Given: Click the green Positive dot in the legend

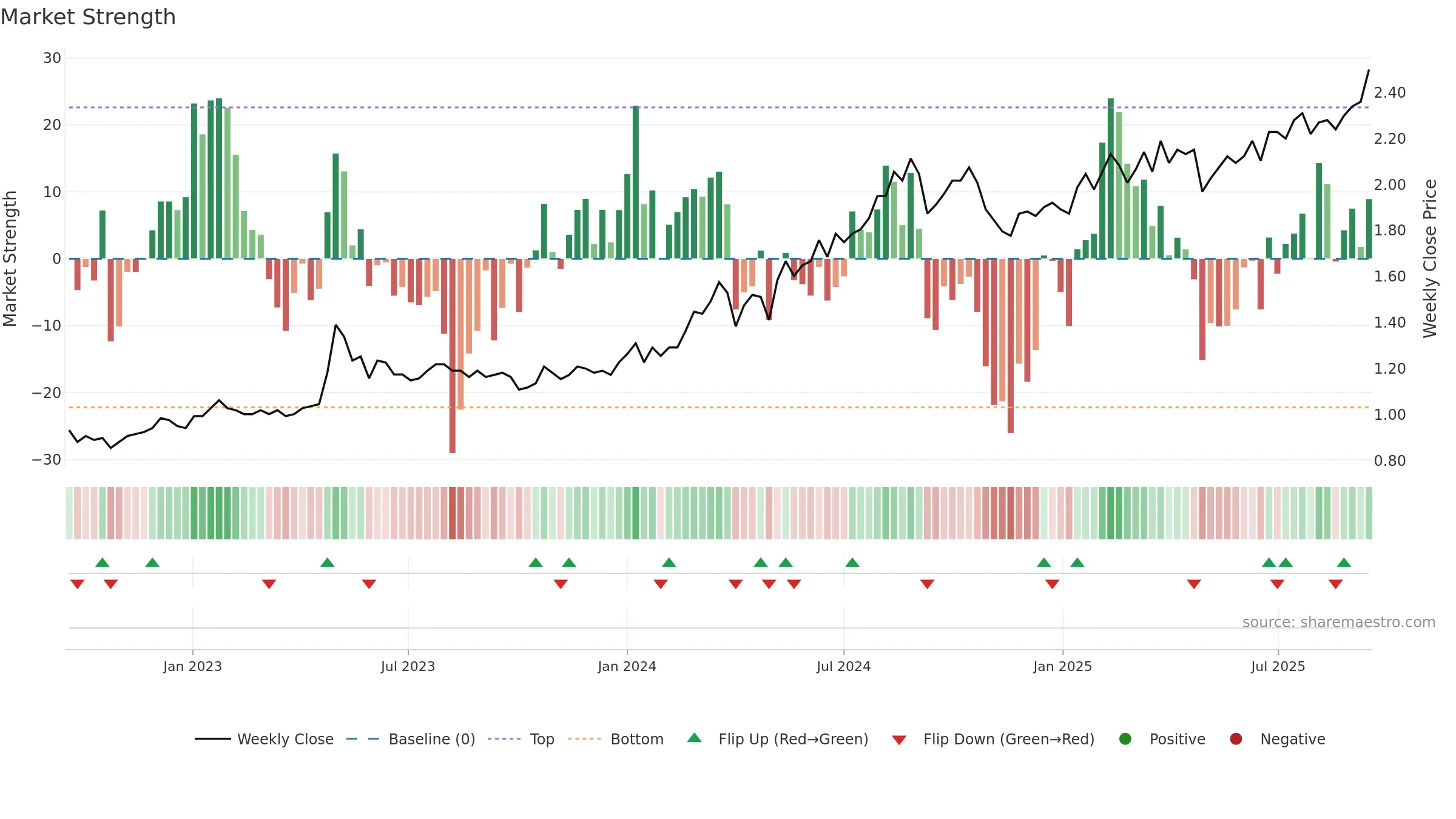Looking at the screenshot, I should click(x=1125, y=739).
